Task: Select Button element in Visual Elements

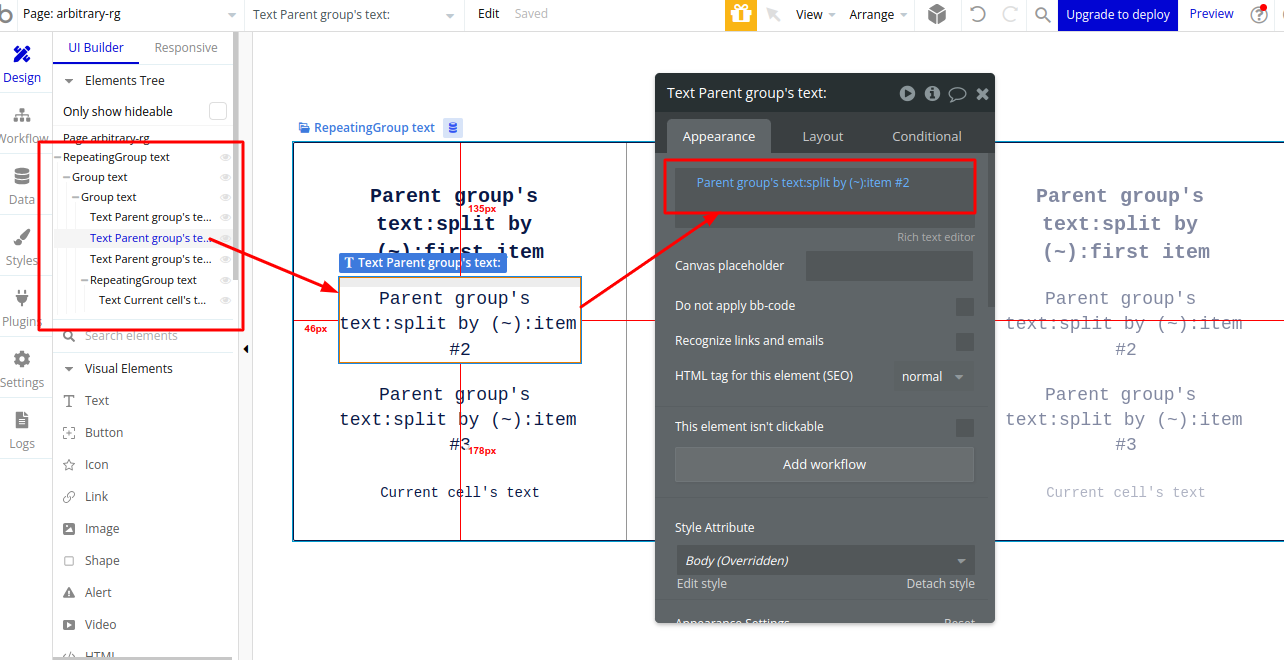Action: click(x=104, y=432)
